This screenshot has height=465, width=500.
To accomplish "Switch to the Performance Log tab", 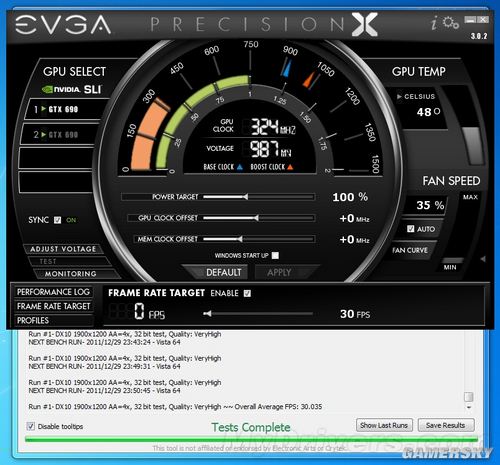I will tap(53, 292).
